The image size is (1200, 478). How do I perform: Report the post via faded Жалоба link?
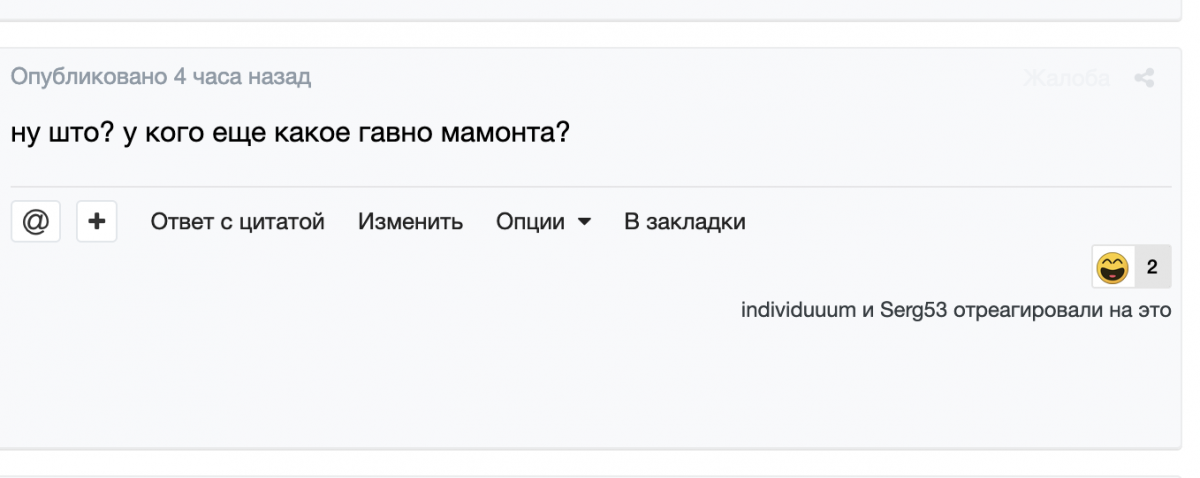pos(1067,78)
